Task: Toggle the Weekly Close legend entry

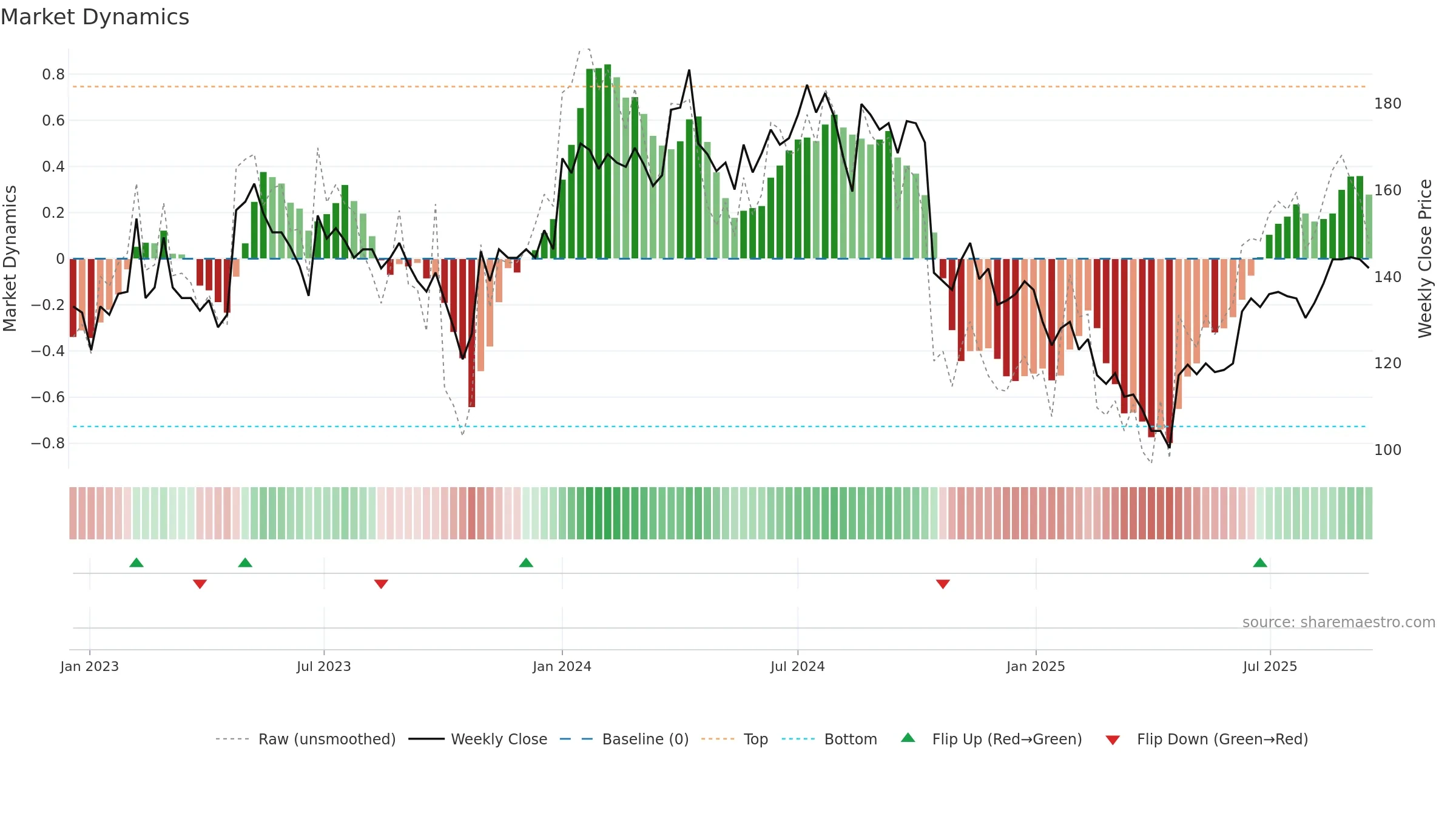Action: point(478,739)
